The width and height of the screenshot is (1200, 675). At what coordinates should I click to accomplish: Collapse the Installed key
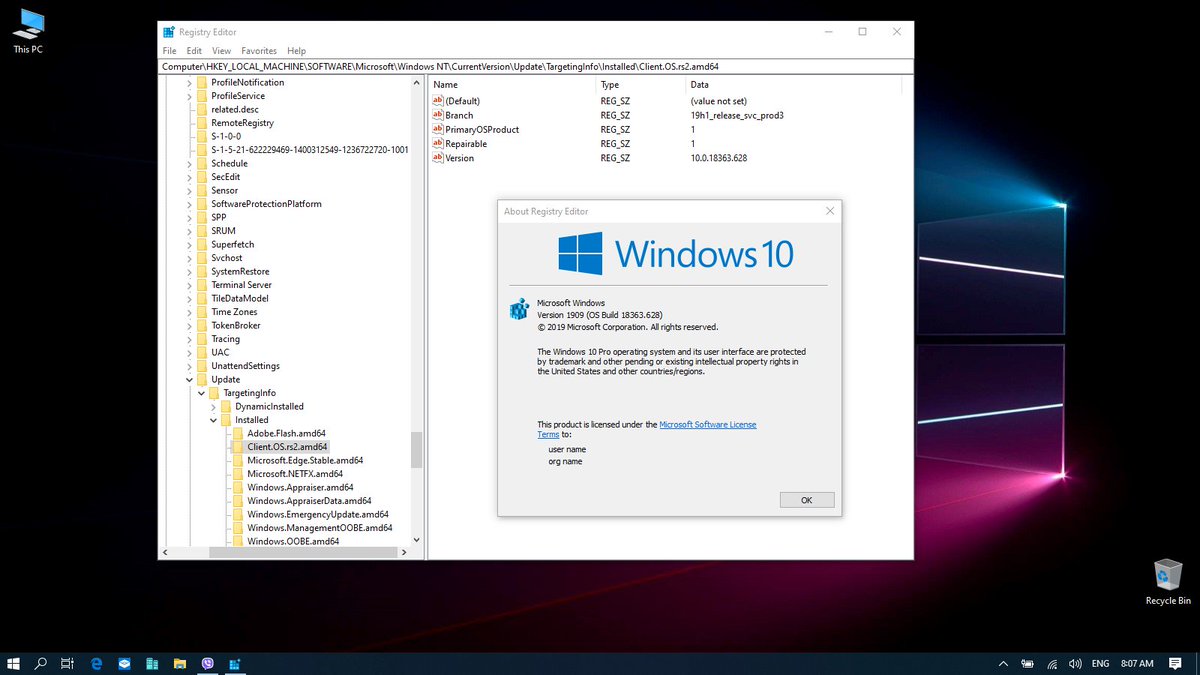(x=213, y=420)
